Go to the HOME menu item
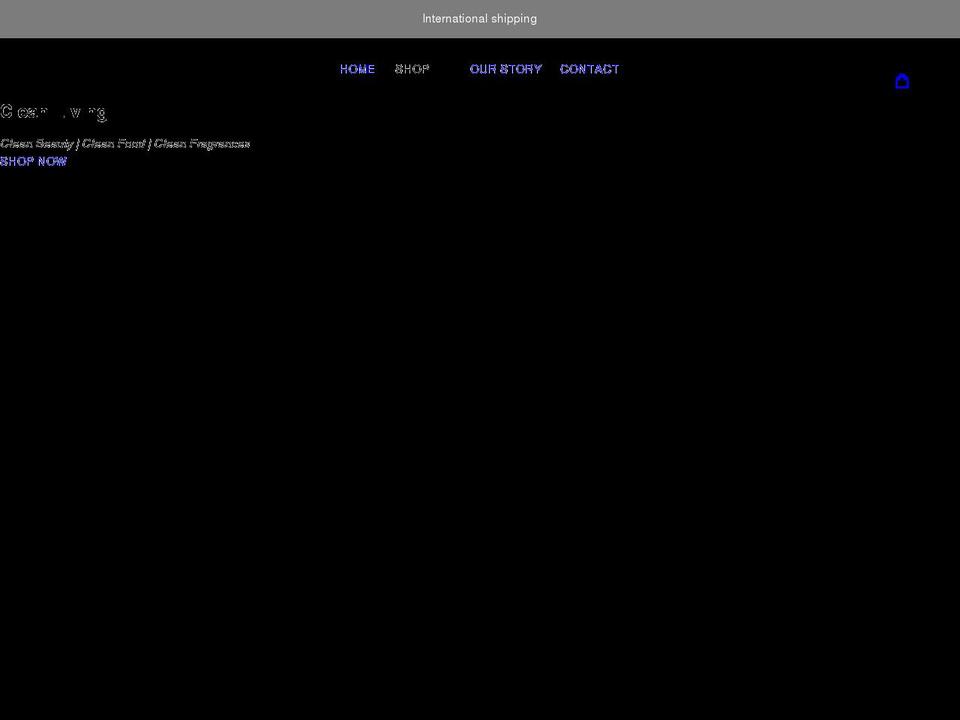This screenshot has width=960, height=720. [358, 69]
